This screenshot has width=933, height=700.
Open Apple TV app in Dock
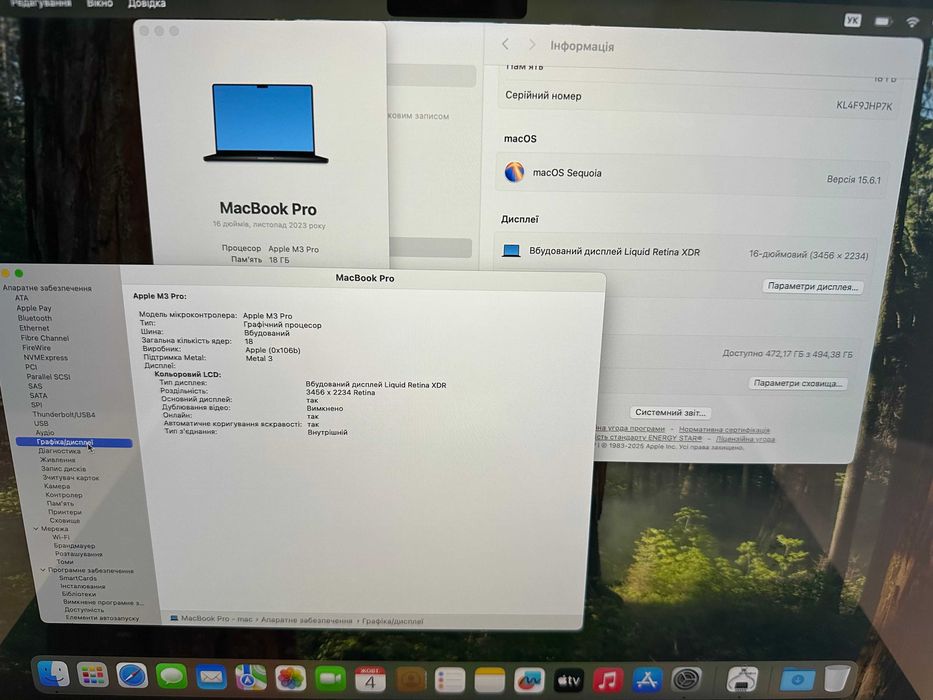click(568, 680)
